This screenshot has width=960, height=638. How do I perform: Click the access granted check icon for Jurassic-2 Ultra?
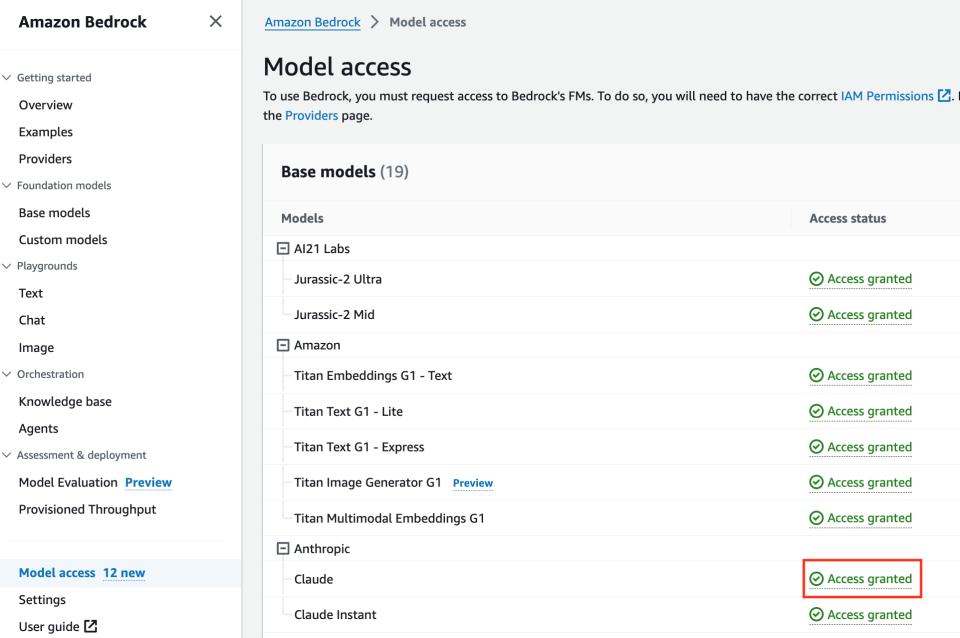pyautogui.click(x=815, y=279)
